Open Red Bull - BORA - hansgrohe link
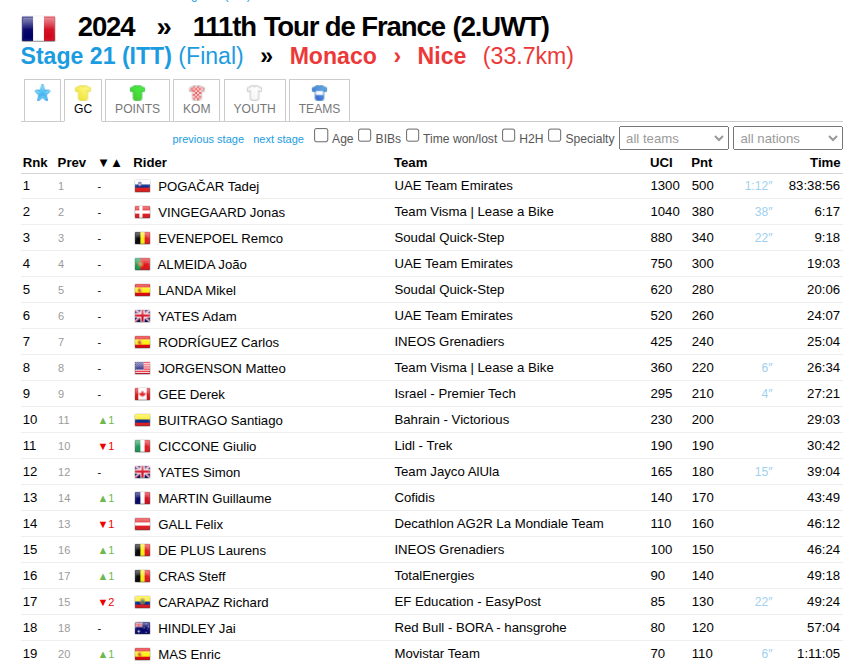The height and width of the screenshot is (665, 857). [x=480, y=628]
